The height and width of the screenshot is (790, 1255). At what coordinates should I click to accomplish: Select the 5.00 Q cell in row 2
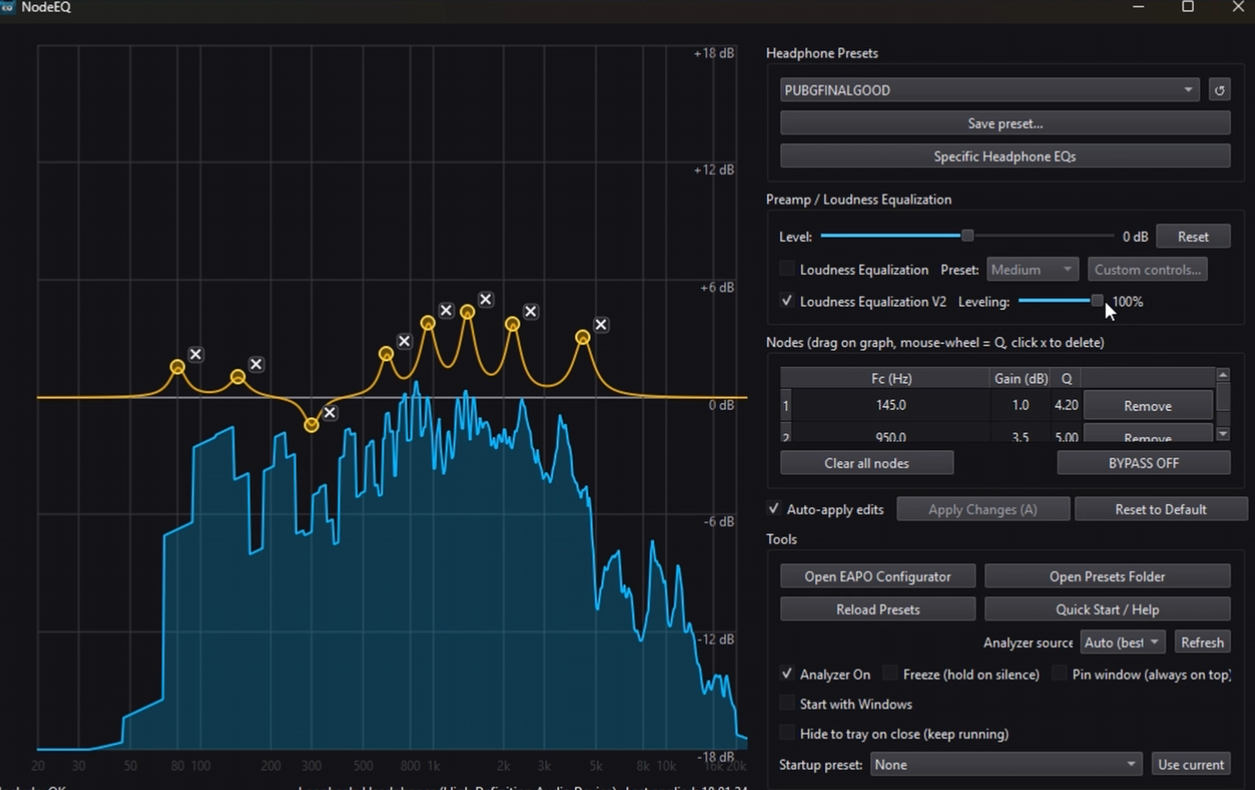(1066, 436)
